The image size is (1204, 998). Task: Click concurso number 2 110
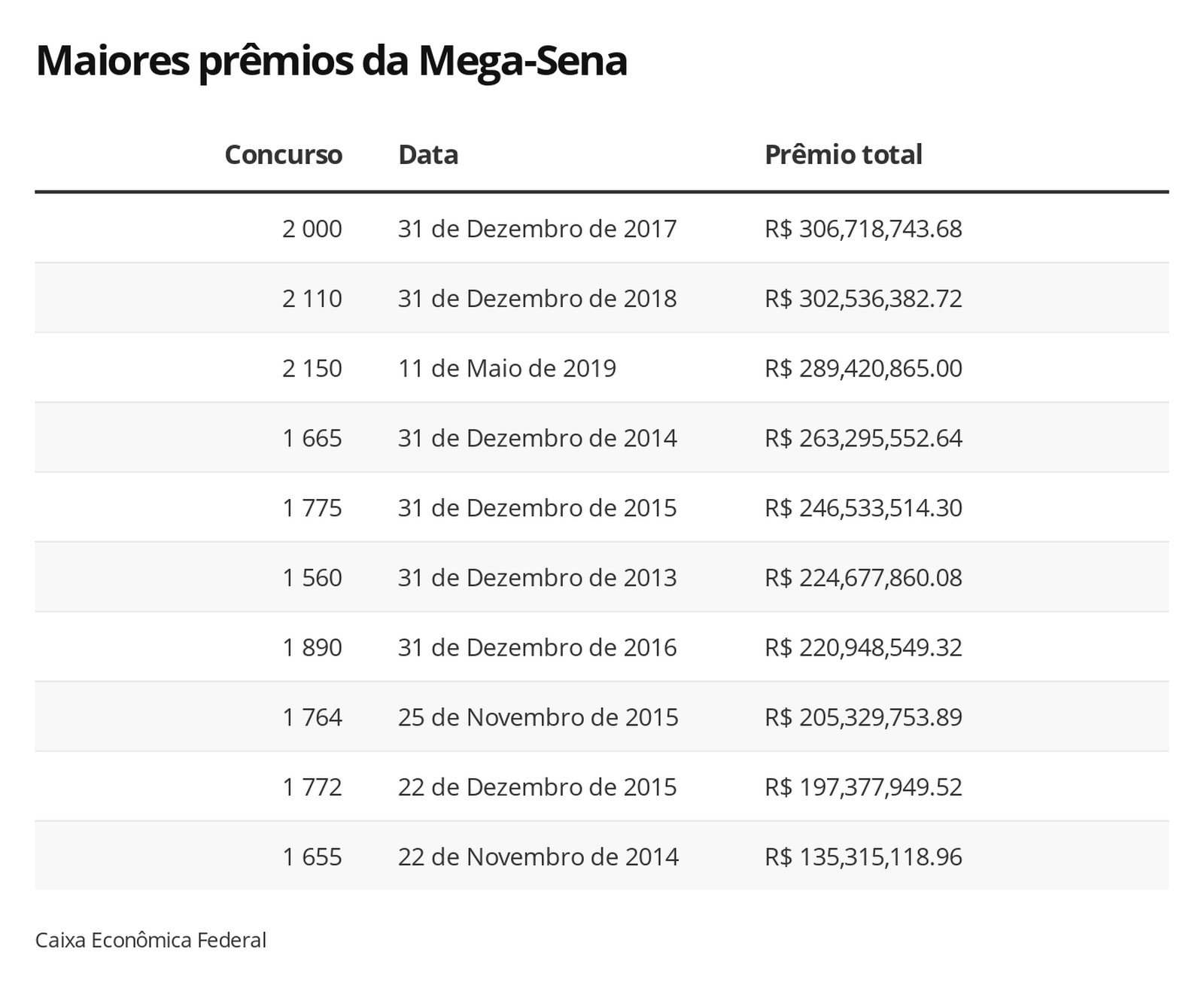(312, 299)
